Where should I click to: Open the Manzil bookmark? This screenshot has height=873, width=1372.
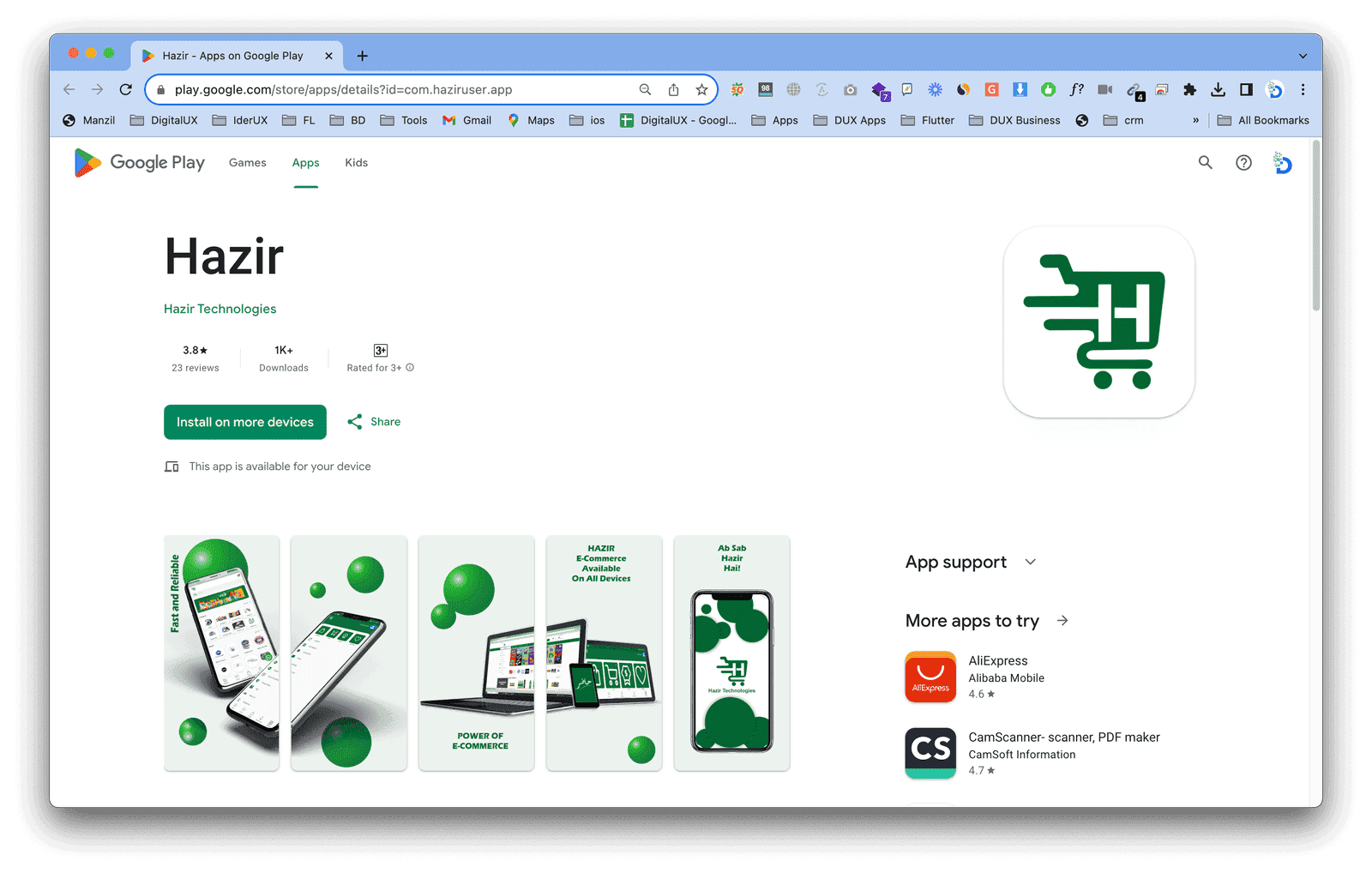tap(89, 120)
